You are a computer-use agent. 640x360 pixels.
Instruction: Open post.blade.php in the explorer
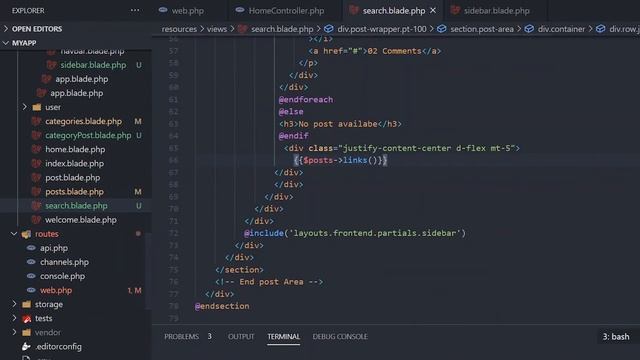tap(73, 178)
